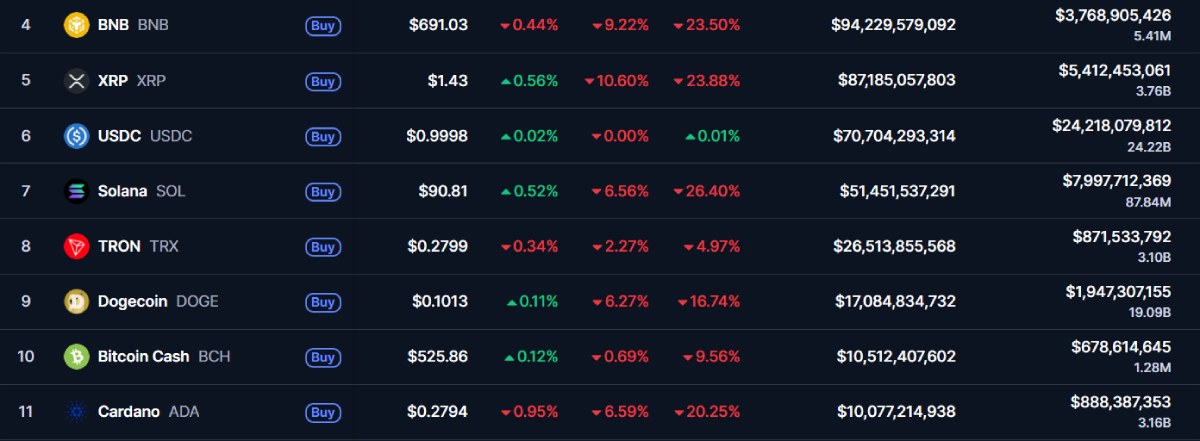Open the Bitcoin Cash name link

coord(143,356)
